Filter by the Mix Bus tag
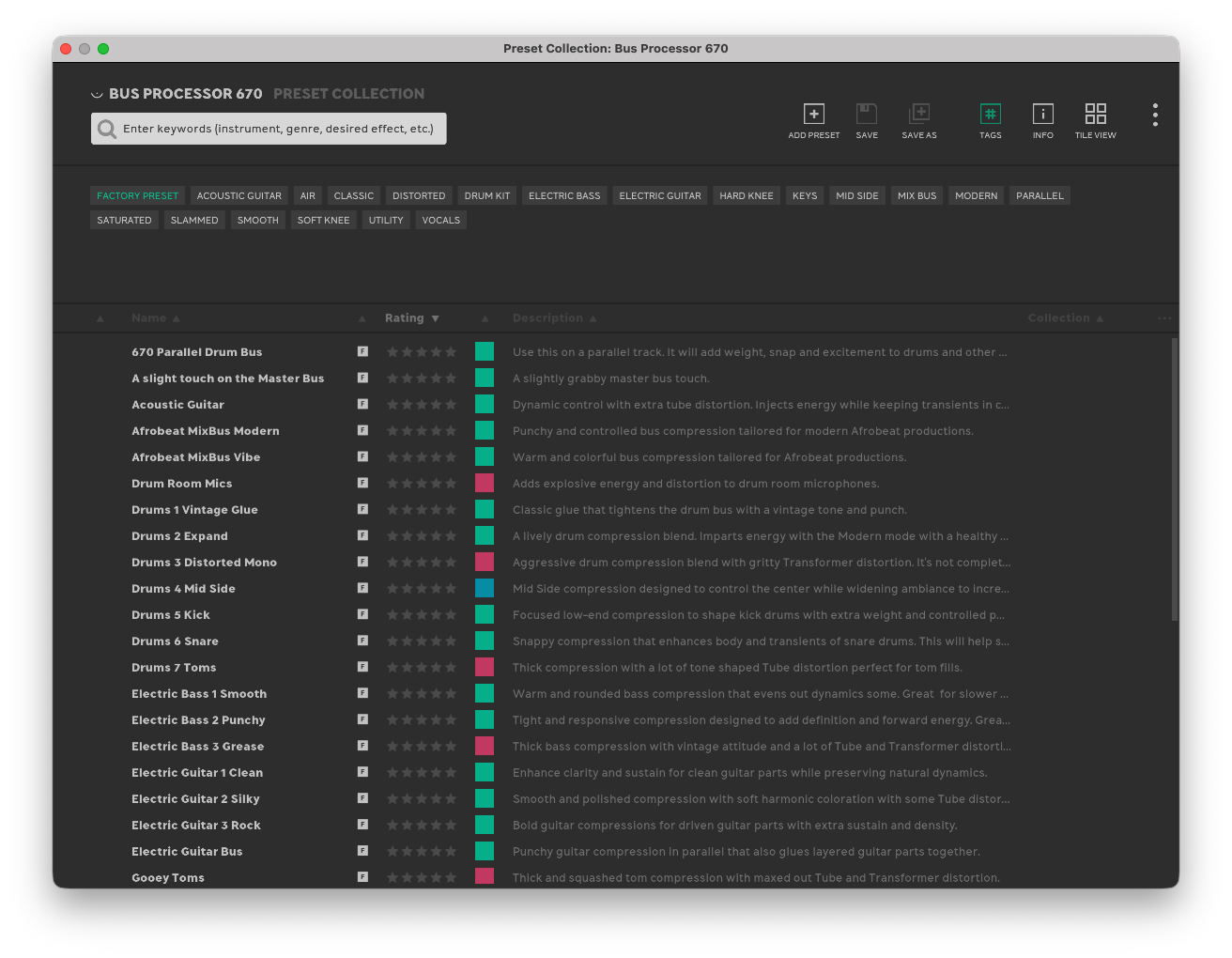This screenshot has height=958, width=1232. point(916,195)
